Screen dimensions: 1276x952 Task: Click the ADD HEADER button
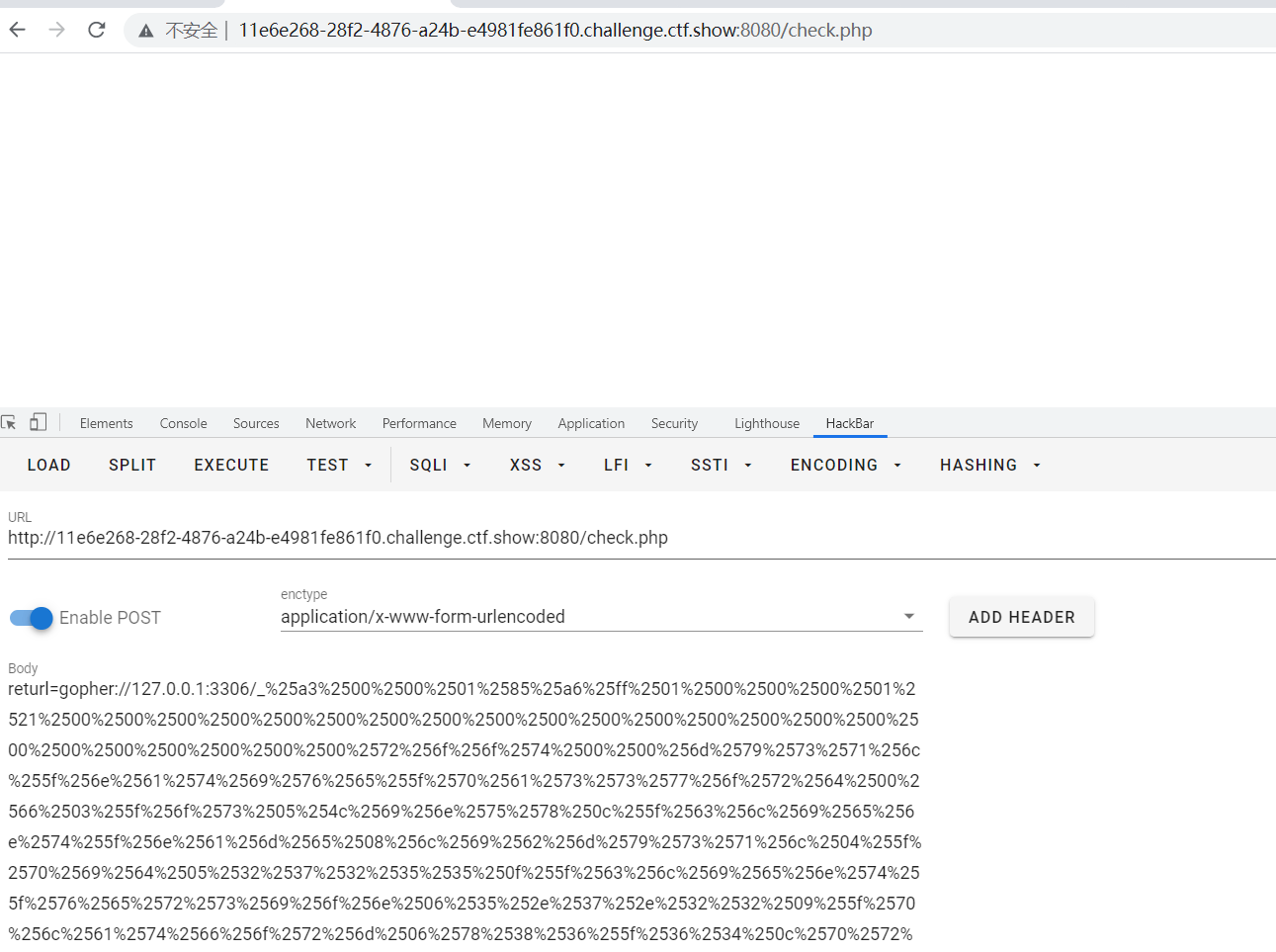1022,617
